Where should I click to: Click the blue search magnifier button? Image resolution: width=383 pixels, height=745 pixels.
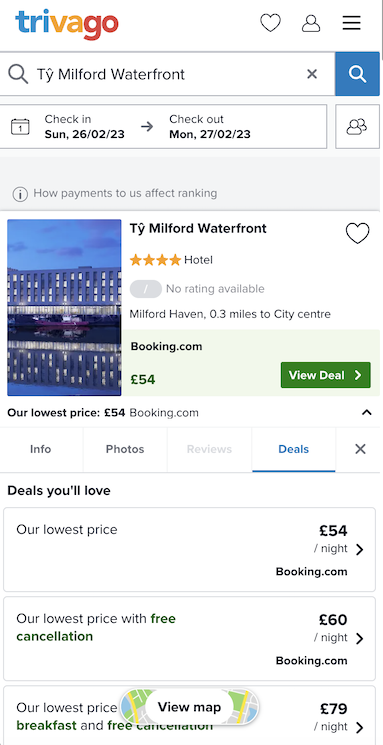357,74
